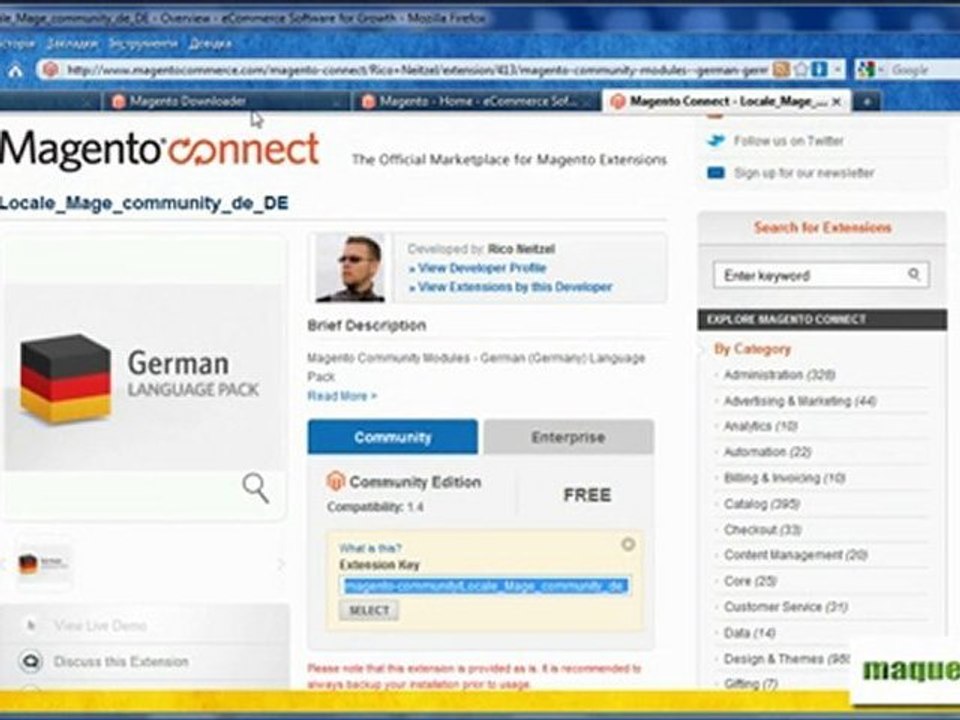The width and height of the screenshot is (960, 720).
Task: Open the Content Management category
Action: click(795, 555)
